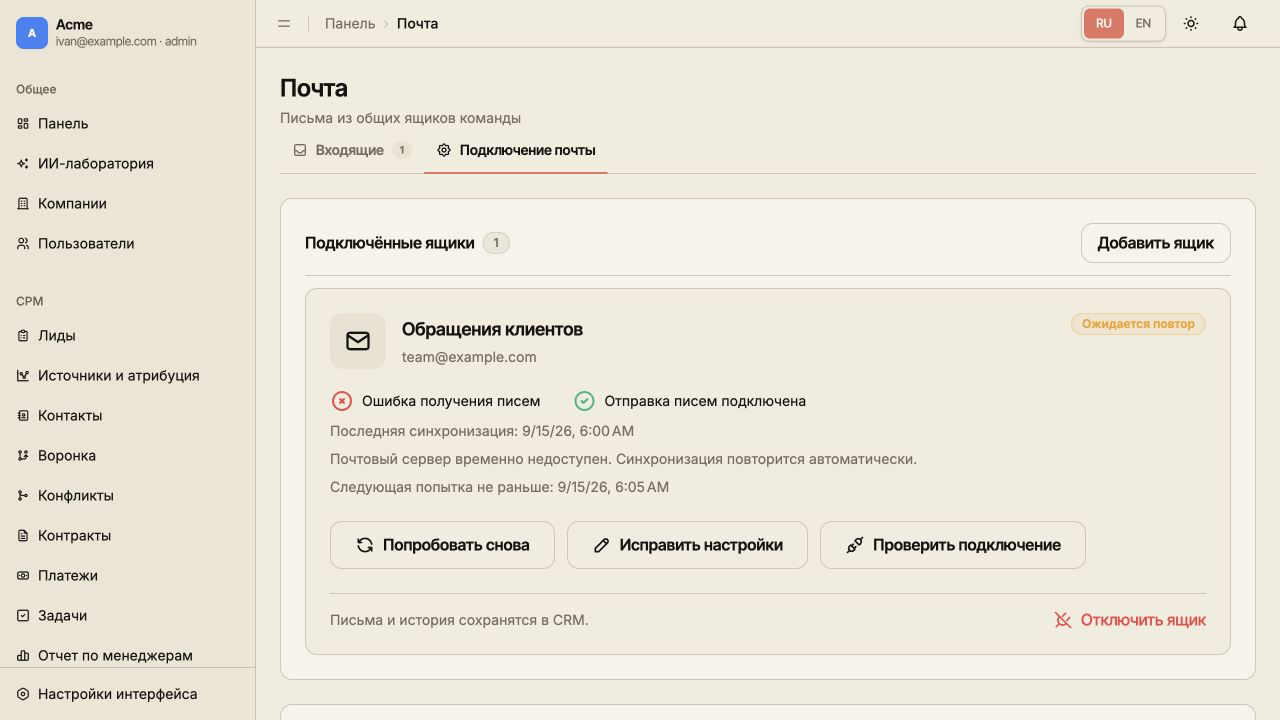Select the Подключение почты tab
Screen dimensions: 1280x720
click(x=516, y=150)
